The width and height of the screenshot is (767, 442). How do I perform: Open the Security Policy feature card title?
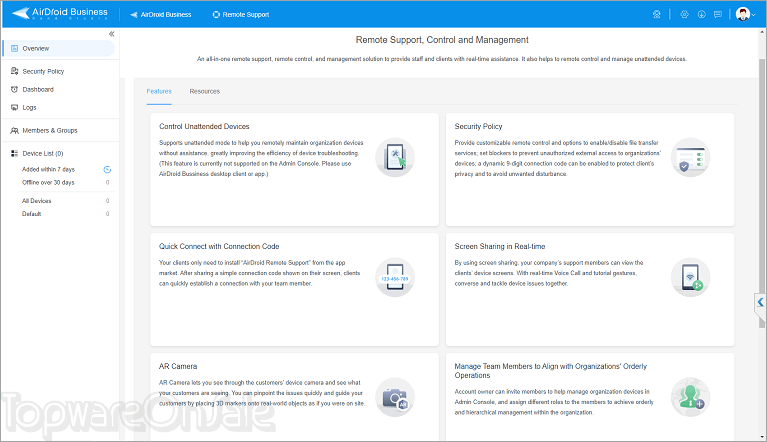tap(478, 126)
